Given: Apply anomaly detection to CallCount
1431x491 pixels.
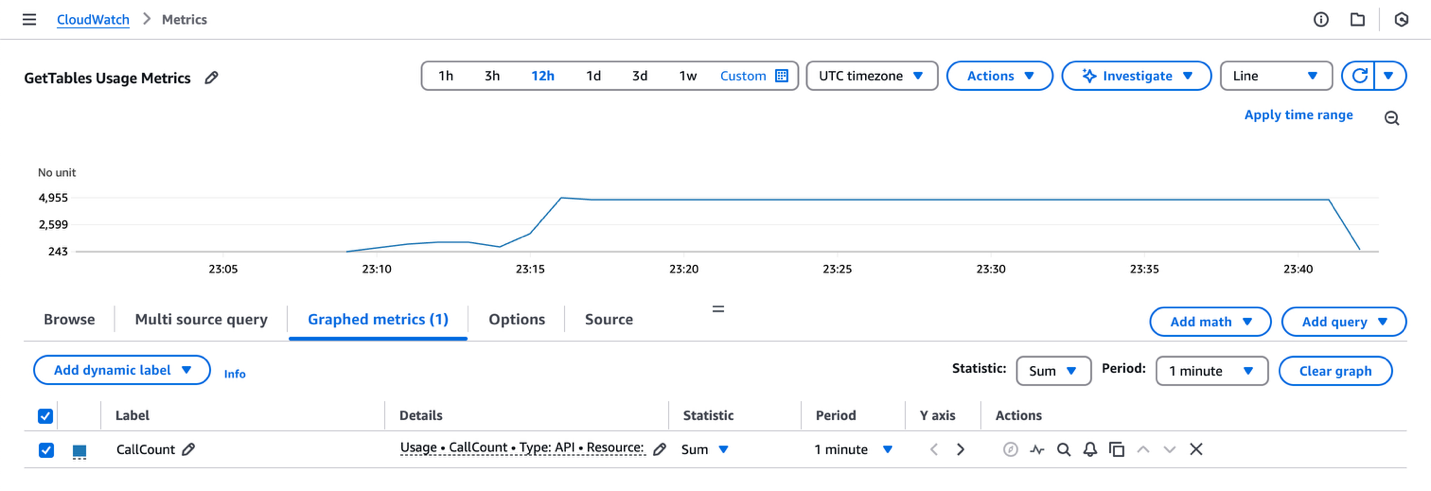Looking at the screenshot, I should tap(1037, 450).
